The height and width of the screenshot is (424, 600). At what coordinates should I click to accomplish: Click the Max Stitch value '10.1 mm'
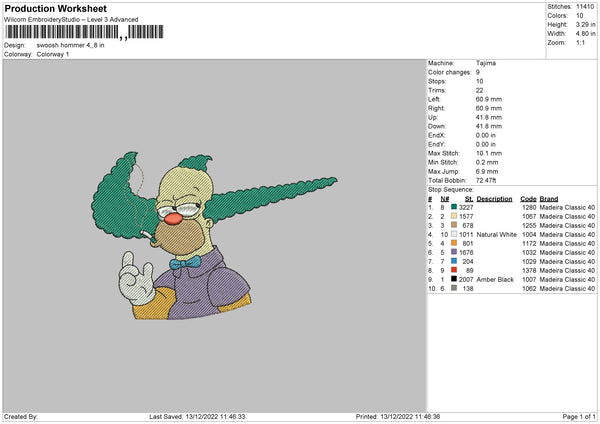pos(489,153)
